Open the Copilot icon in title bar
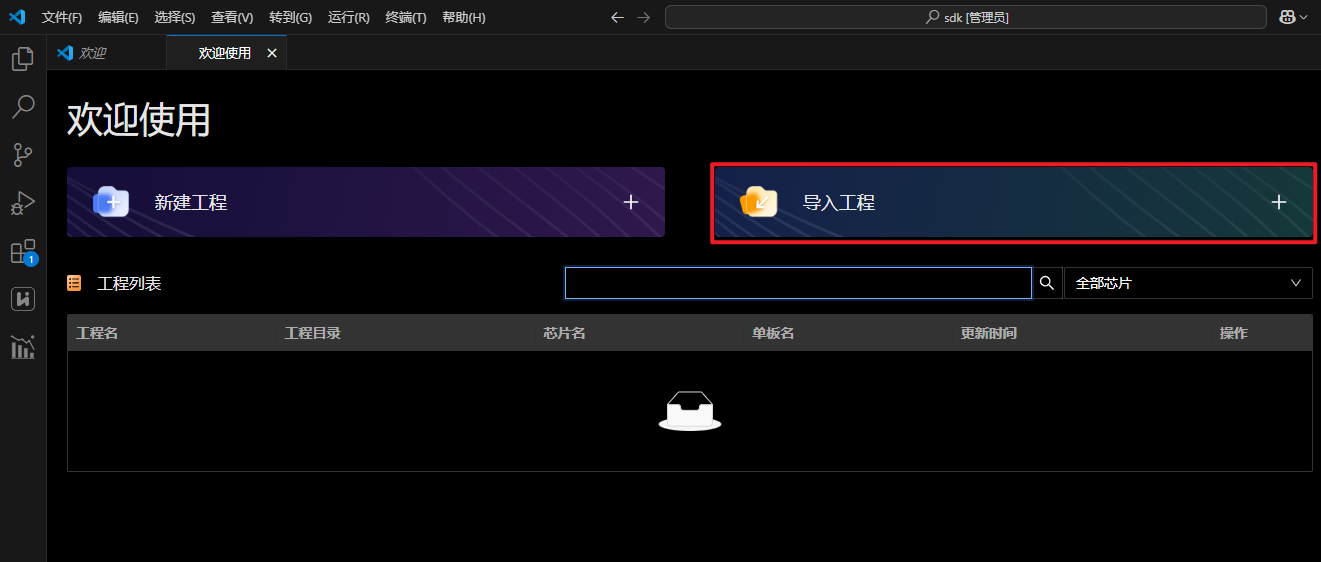 click(x=1287, y=17)
